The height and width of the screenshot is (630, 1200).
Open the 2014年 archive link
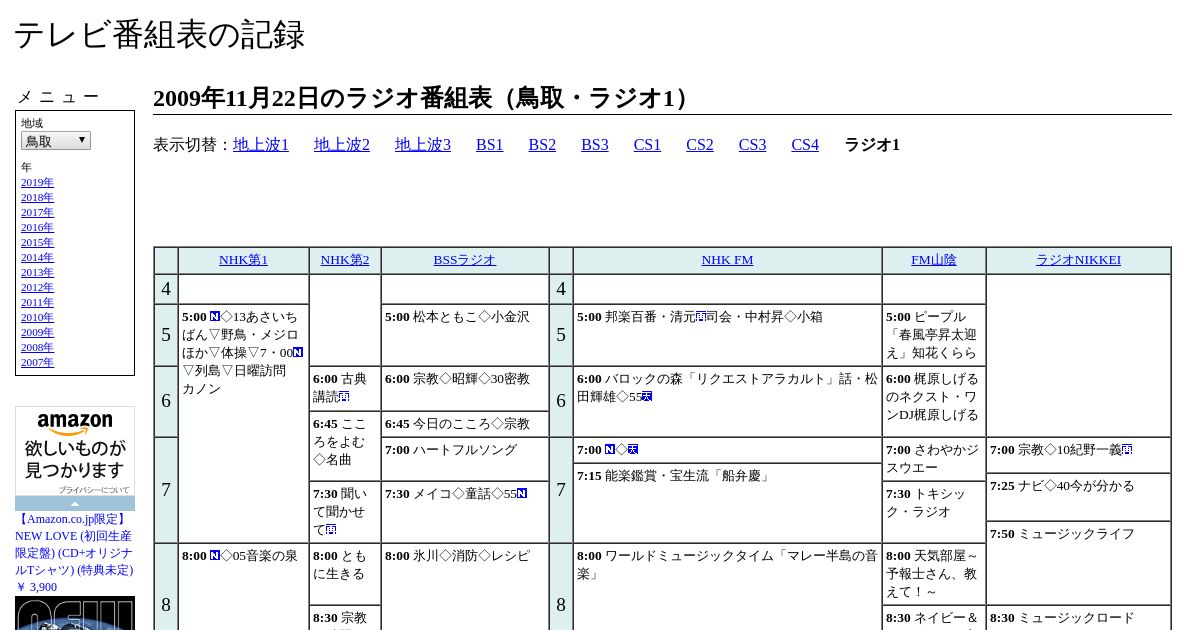tap(37, 258)
